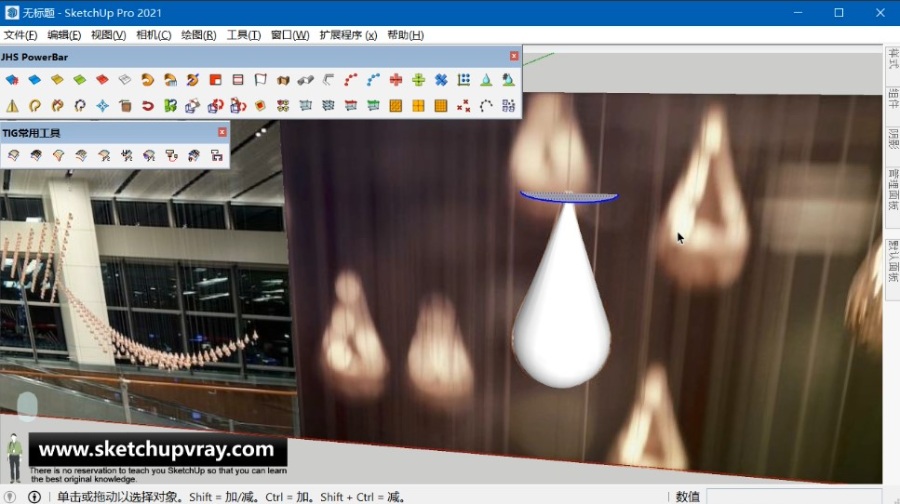Click the orange hatched square icon
The height and width of the screenshot is (504, 900).
396,106
